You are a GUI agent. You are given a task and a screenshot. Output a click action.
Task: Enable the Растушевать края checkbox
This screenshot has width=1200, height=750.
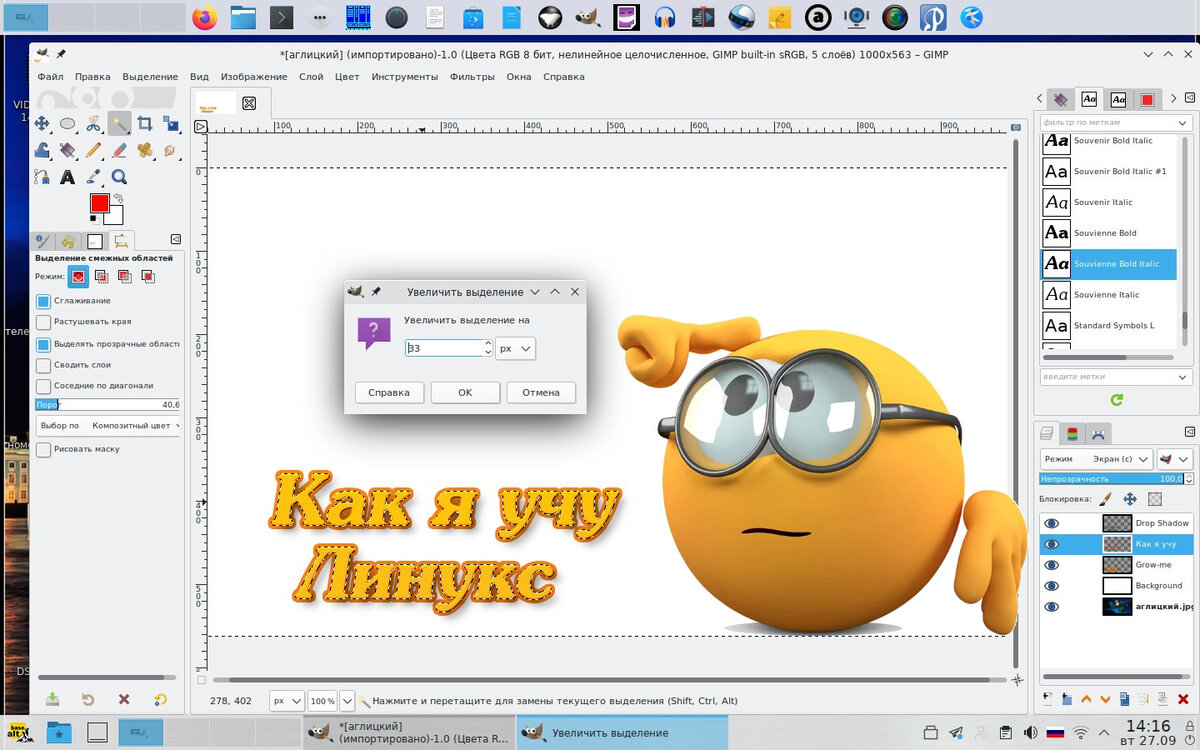point(43,322)
